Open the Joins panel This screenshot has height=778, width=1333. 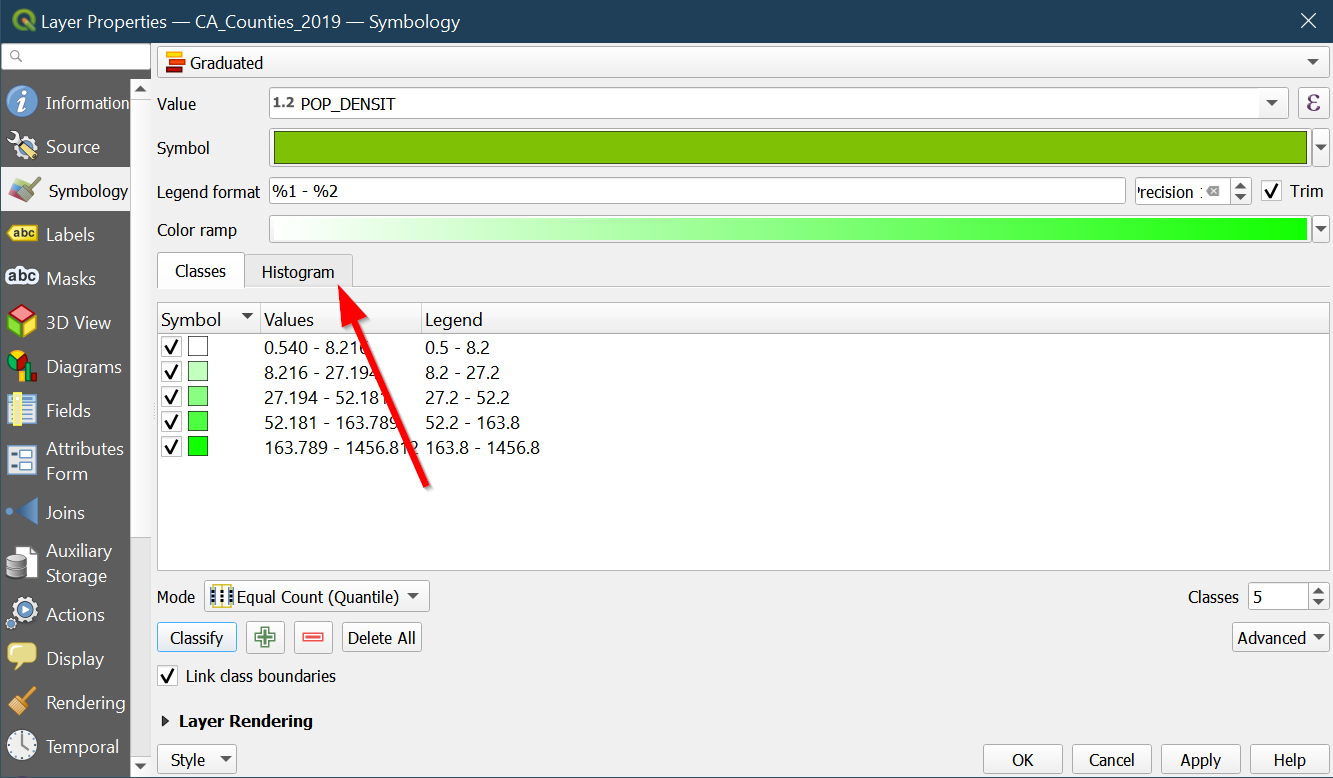click(x=64, y=512)
